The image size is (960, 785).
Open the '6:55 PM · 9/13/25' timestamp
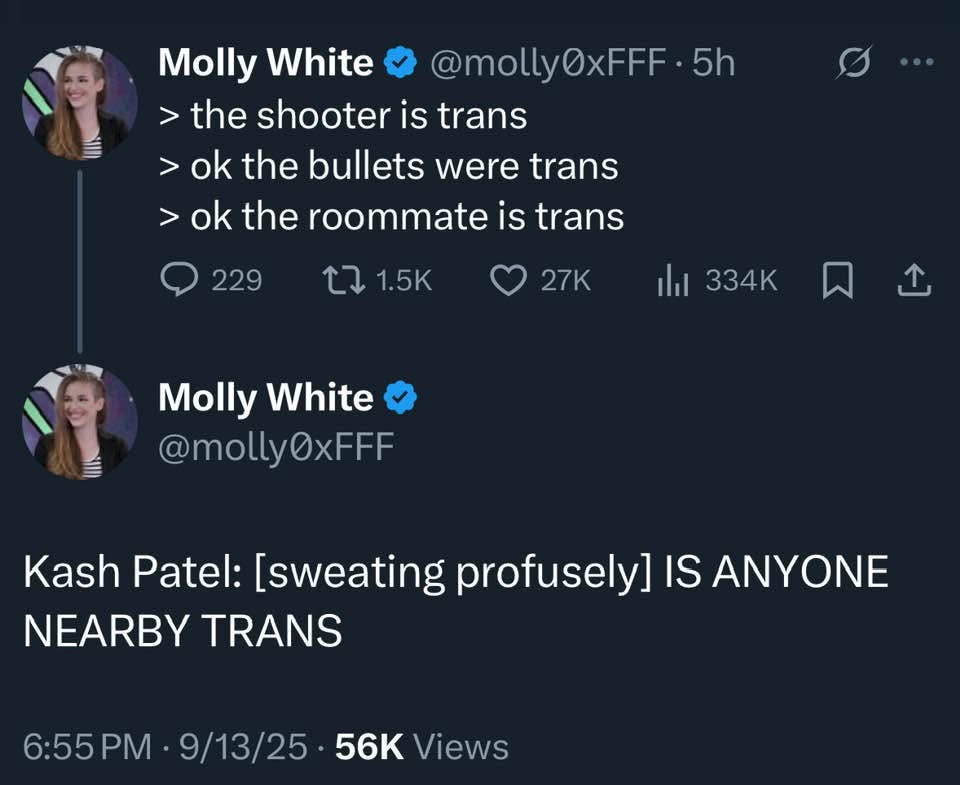[165, 747]
